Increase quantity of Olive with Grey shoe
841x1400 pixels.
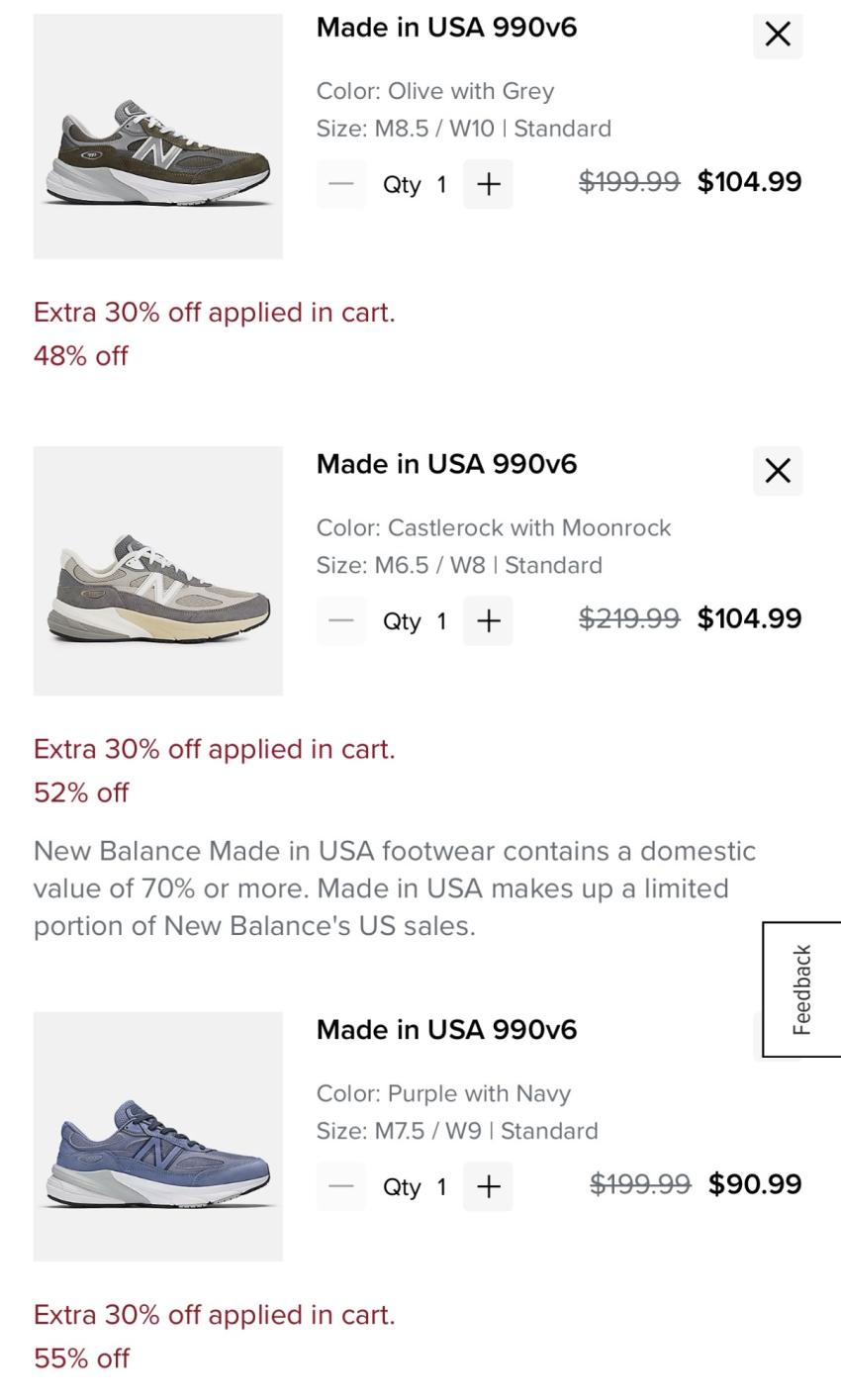pos(488,184)
